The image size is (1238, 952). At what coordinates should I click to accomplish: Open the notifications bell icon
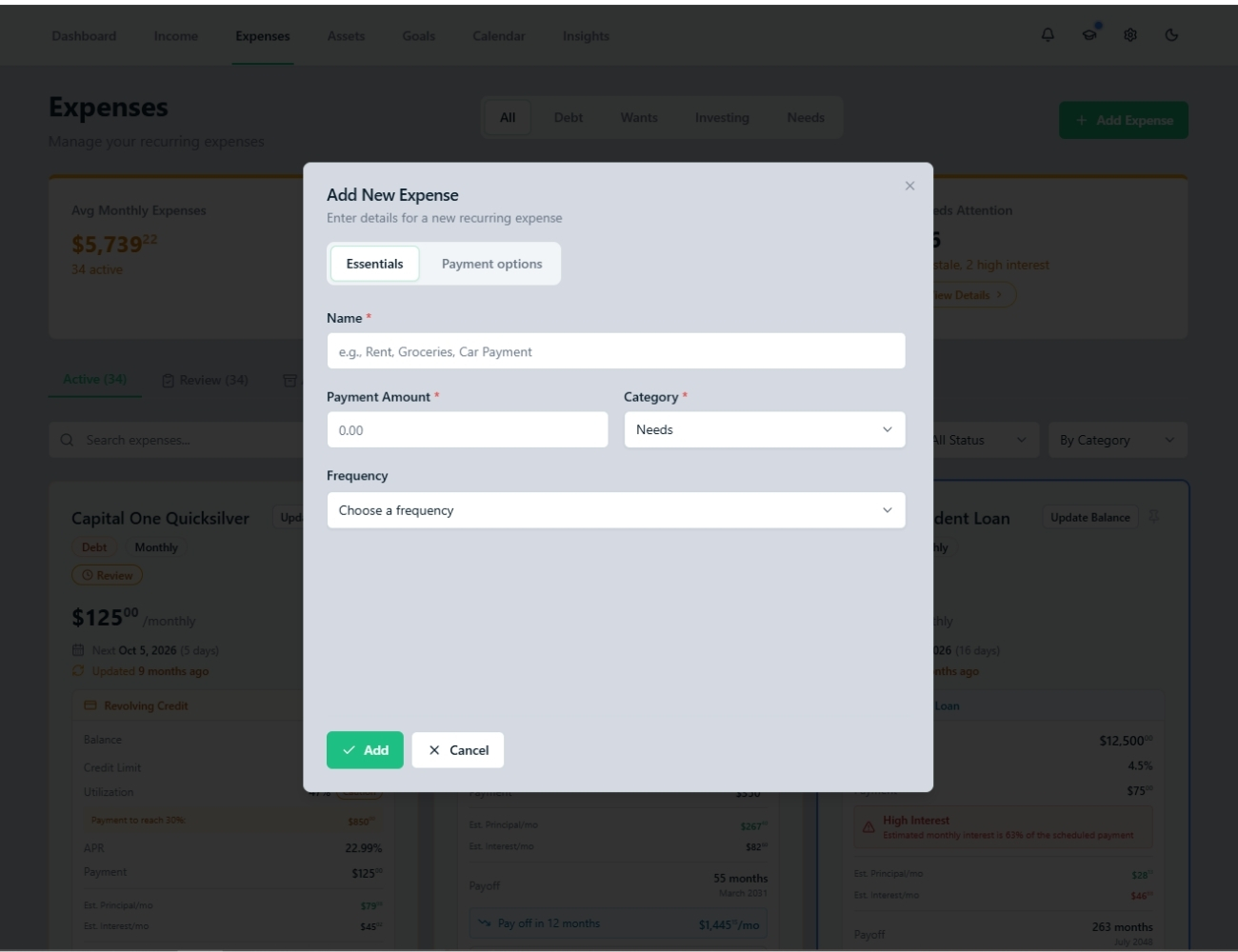[x=1048, y=35]
